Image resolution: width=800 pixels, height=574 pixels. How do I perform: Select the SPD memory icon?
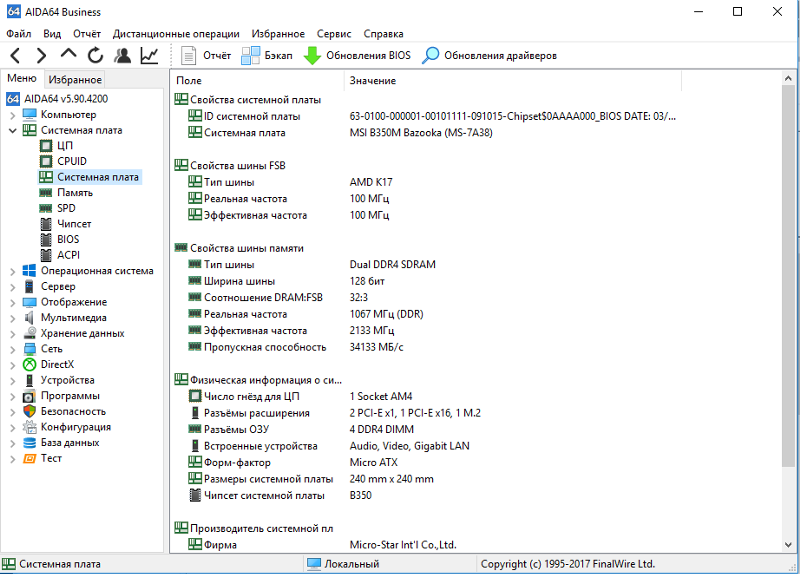[46, 208]
